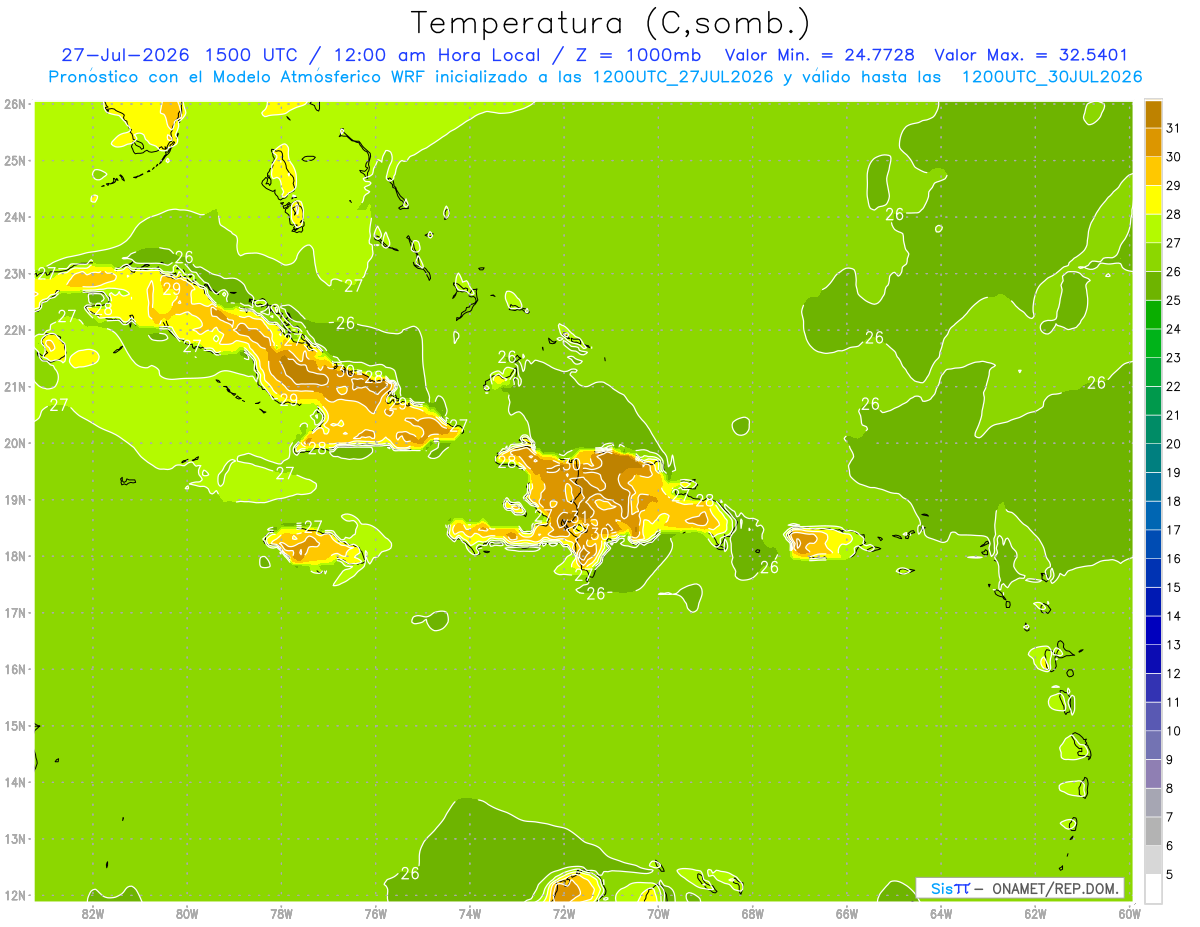The width and height of the screenshot is (1200, 927).
Task: Click the '22' tick label on color scale
Action: pos(1174,386)
